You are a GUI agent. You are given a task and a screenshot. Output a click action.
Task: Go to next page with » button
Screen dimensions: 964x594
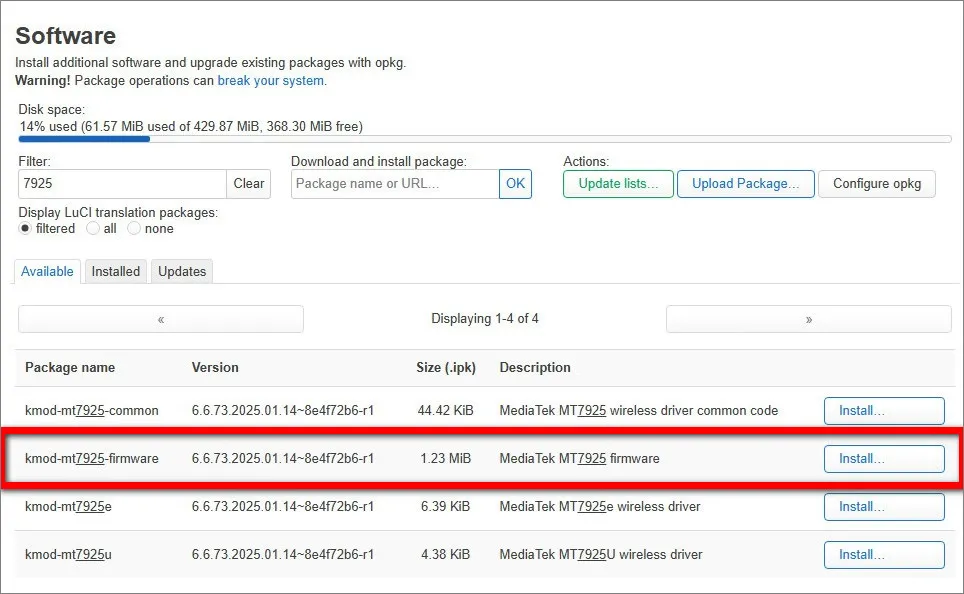pyautogui.click(x=808, y=319)
